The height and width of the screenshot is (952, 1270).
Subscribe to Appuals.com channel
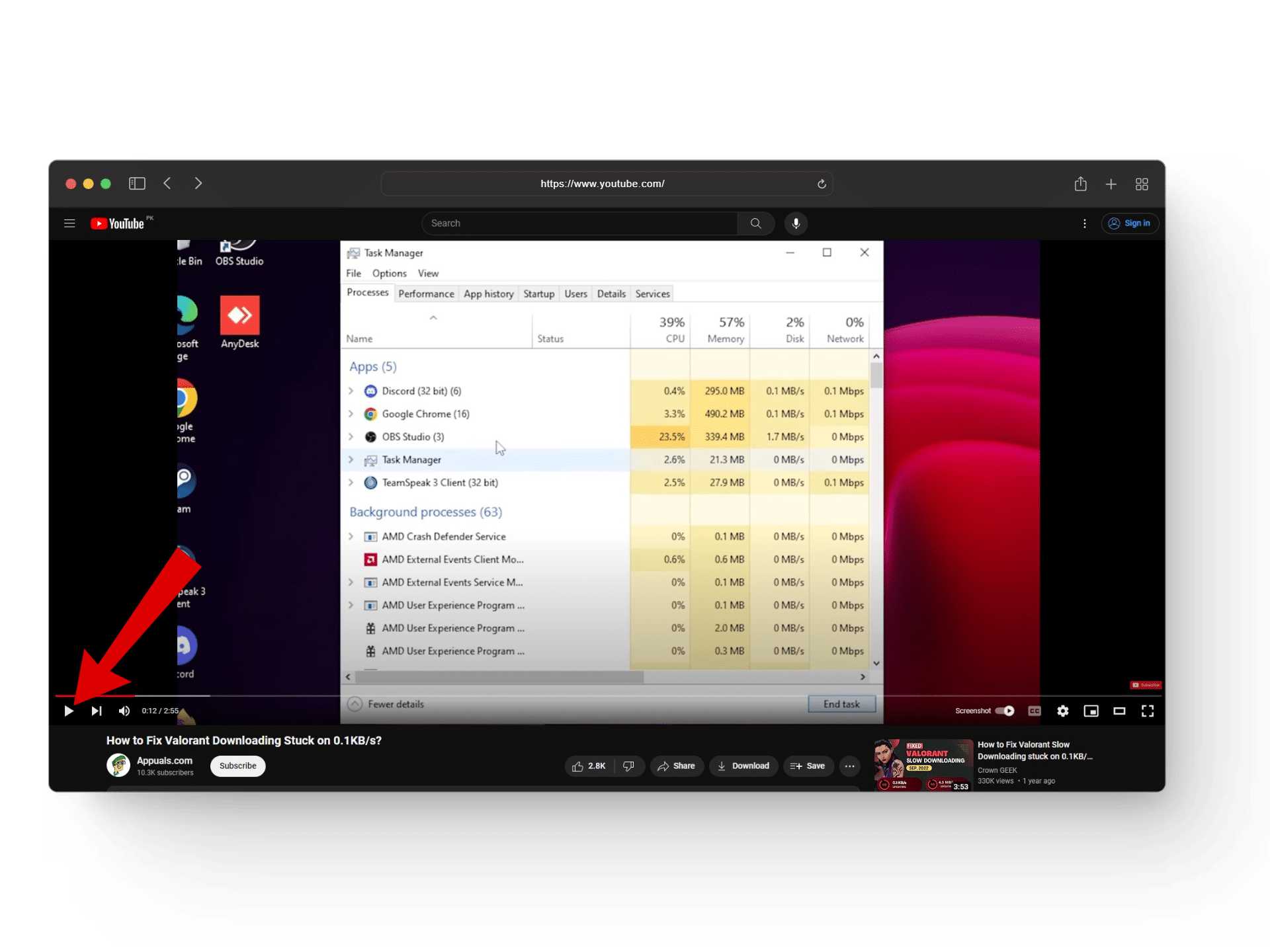[237, 766]
